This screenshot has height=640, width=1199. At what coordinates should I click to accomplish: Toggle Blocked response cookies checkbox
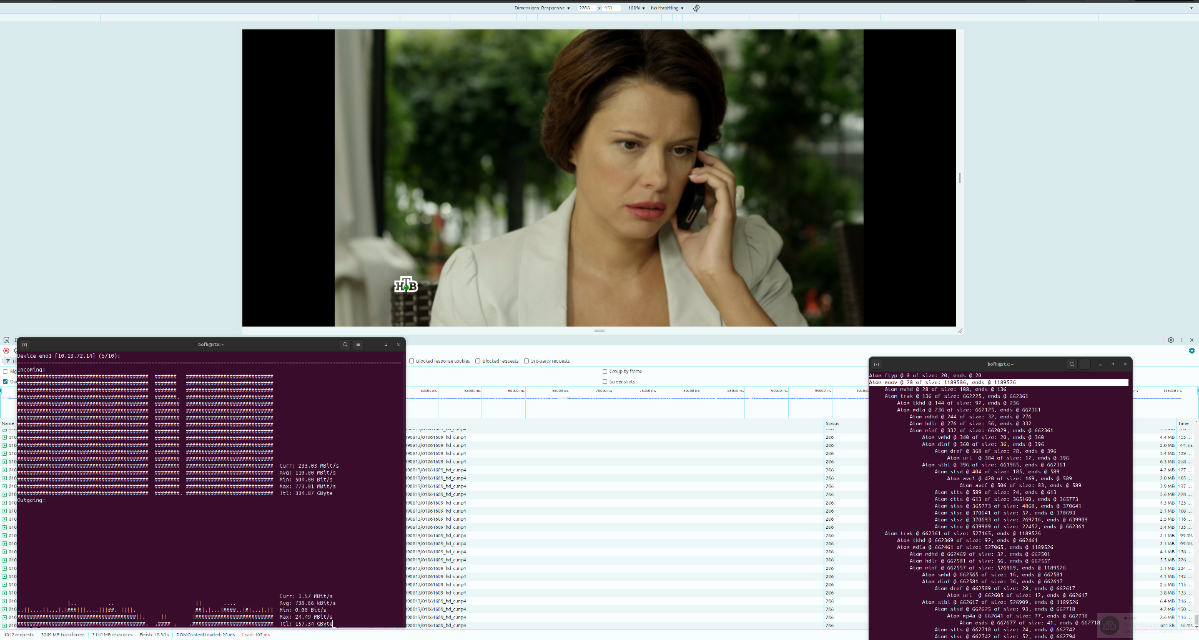click(411, 361)
